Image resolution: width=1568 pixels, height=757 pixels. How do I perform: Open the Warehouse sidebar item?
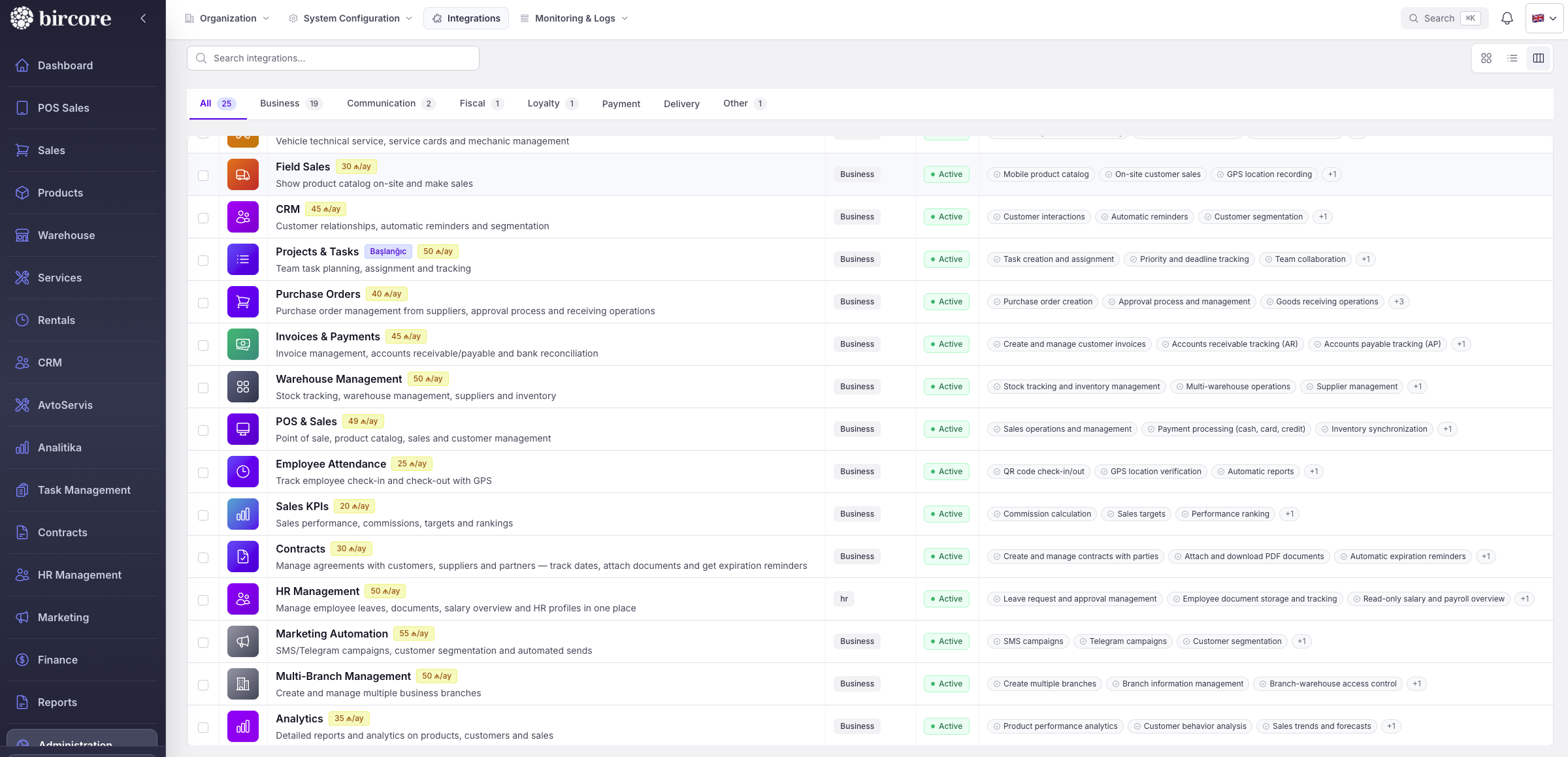(66, 235)
